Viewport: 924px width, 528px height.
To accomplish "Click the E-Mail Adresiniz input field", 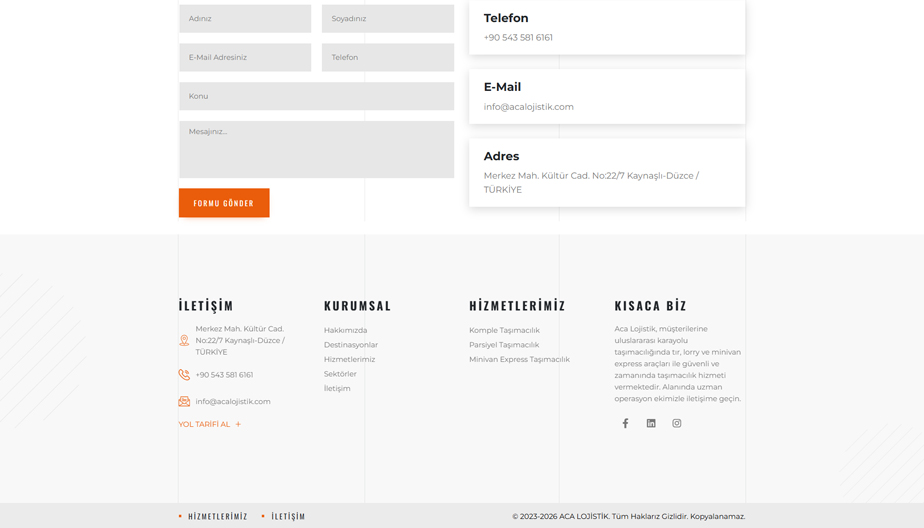I will (245, 57).
